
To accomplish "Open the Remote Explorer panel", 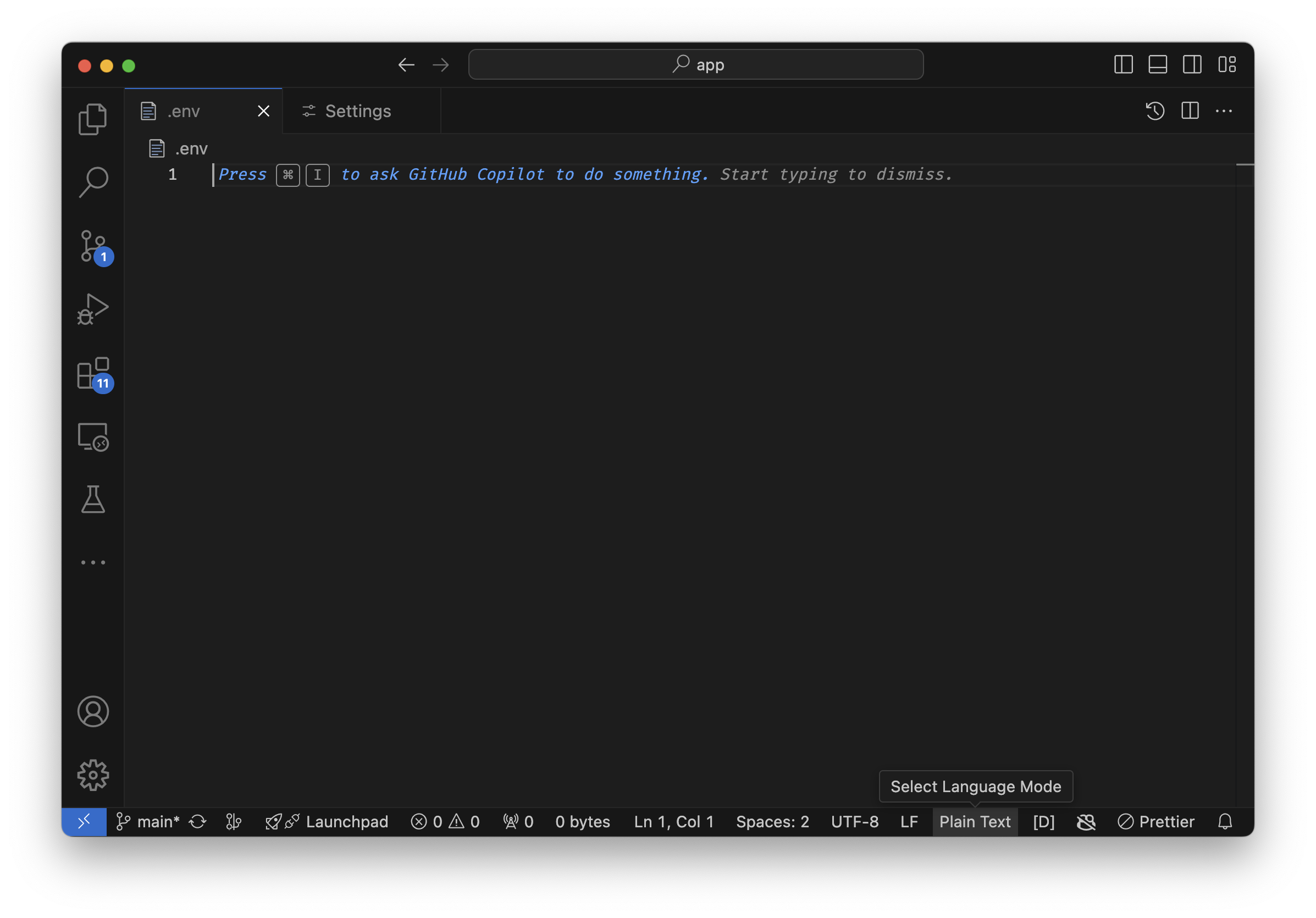I will coord(92,437).
